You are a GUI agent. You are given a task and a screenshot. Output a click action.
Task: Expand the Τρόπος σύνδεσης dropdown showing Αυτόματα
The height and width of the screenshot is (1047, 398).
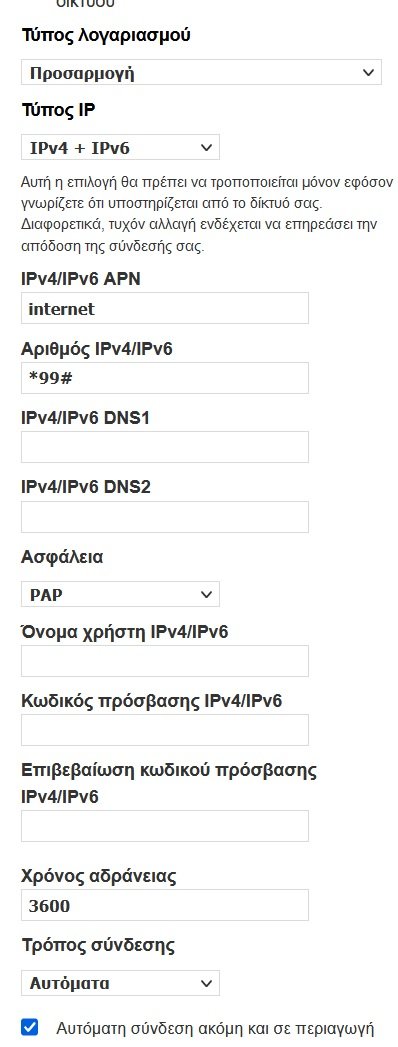coord(120,983)
